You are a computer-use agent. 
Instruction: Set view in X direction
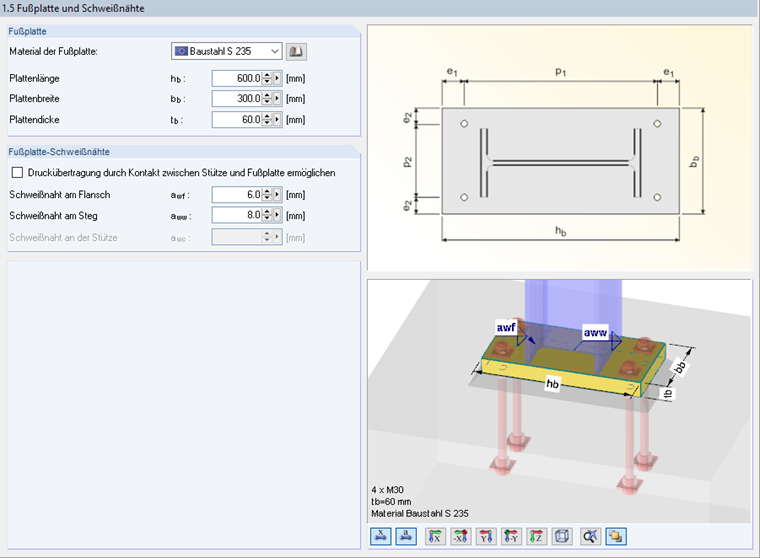(x=435, y=537)
